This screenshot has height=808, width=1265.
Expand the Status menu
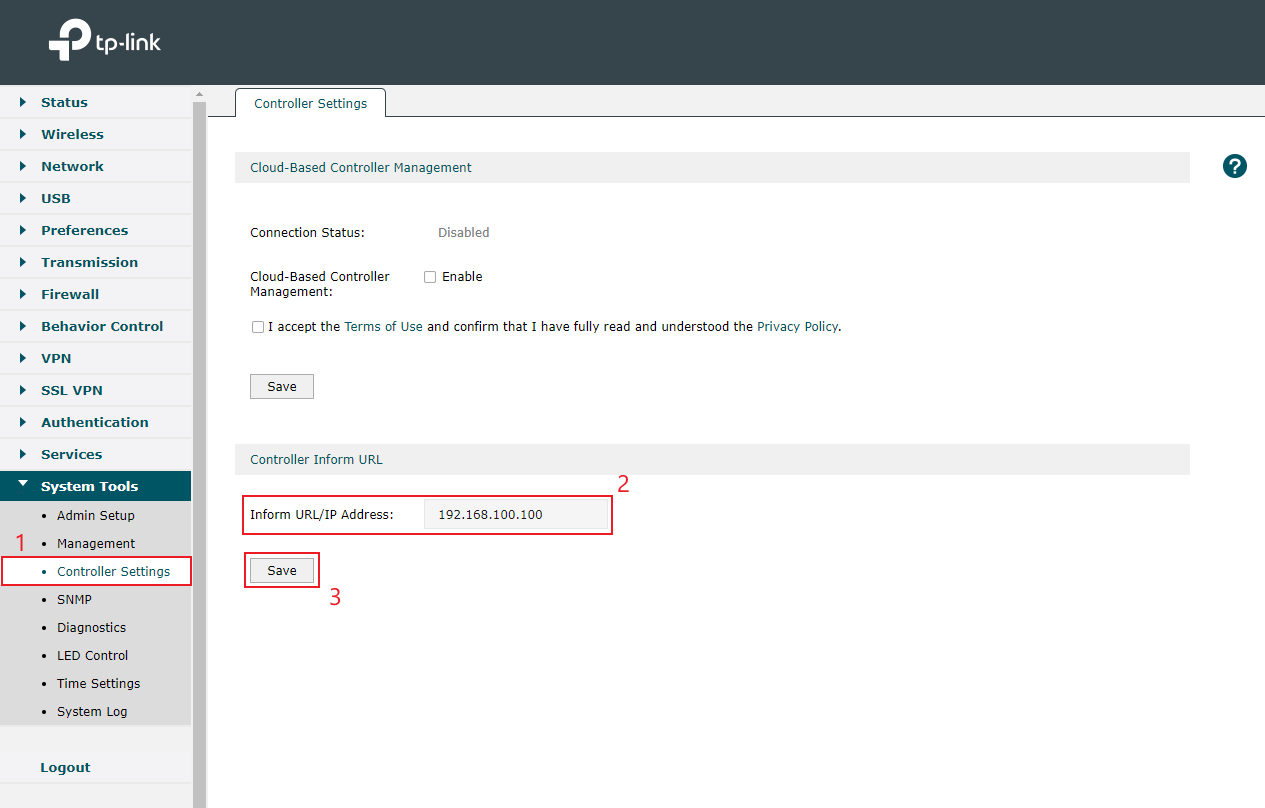tap(95, 102)
